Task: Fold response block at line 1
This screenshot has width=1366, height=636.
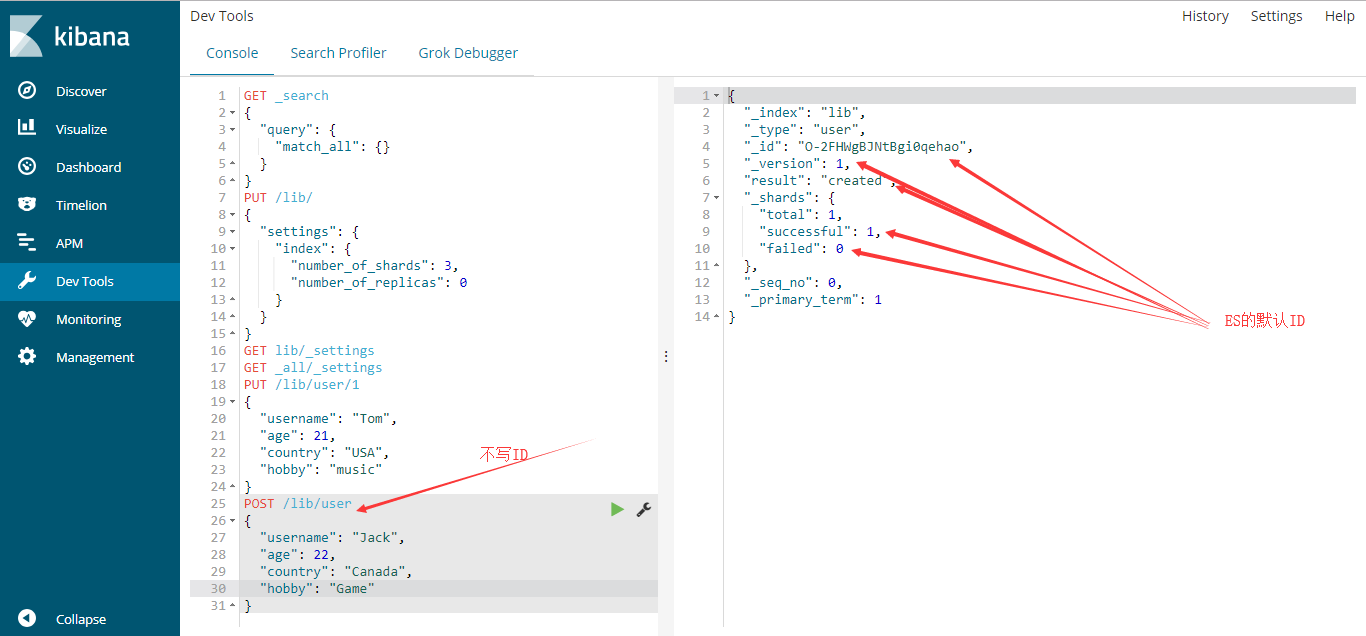Action: tap(717, 96)
